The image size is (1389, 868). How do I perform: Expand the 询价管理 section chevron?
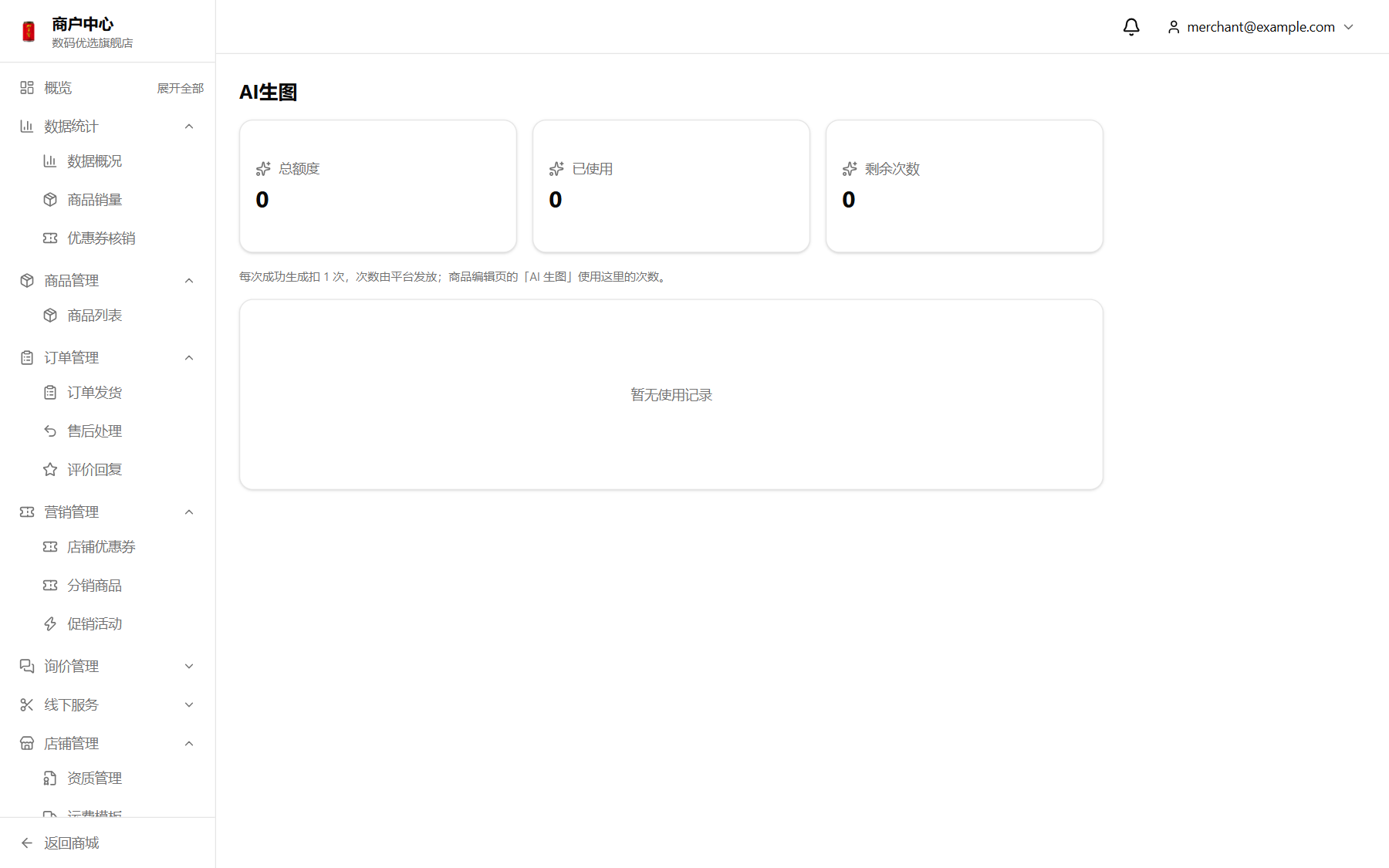click(189, 667)
